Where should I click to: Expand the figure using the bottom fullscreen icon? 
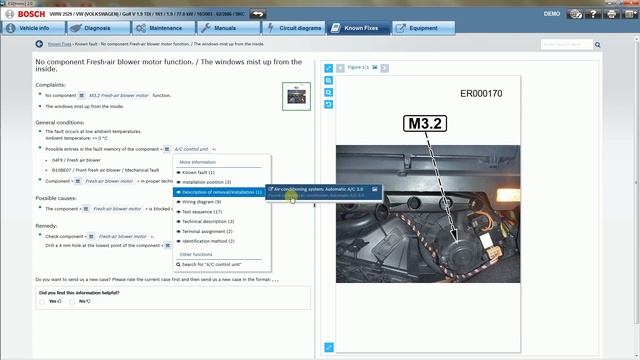pos(329,347)
